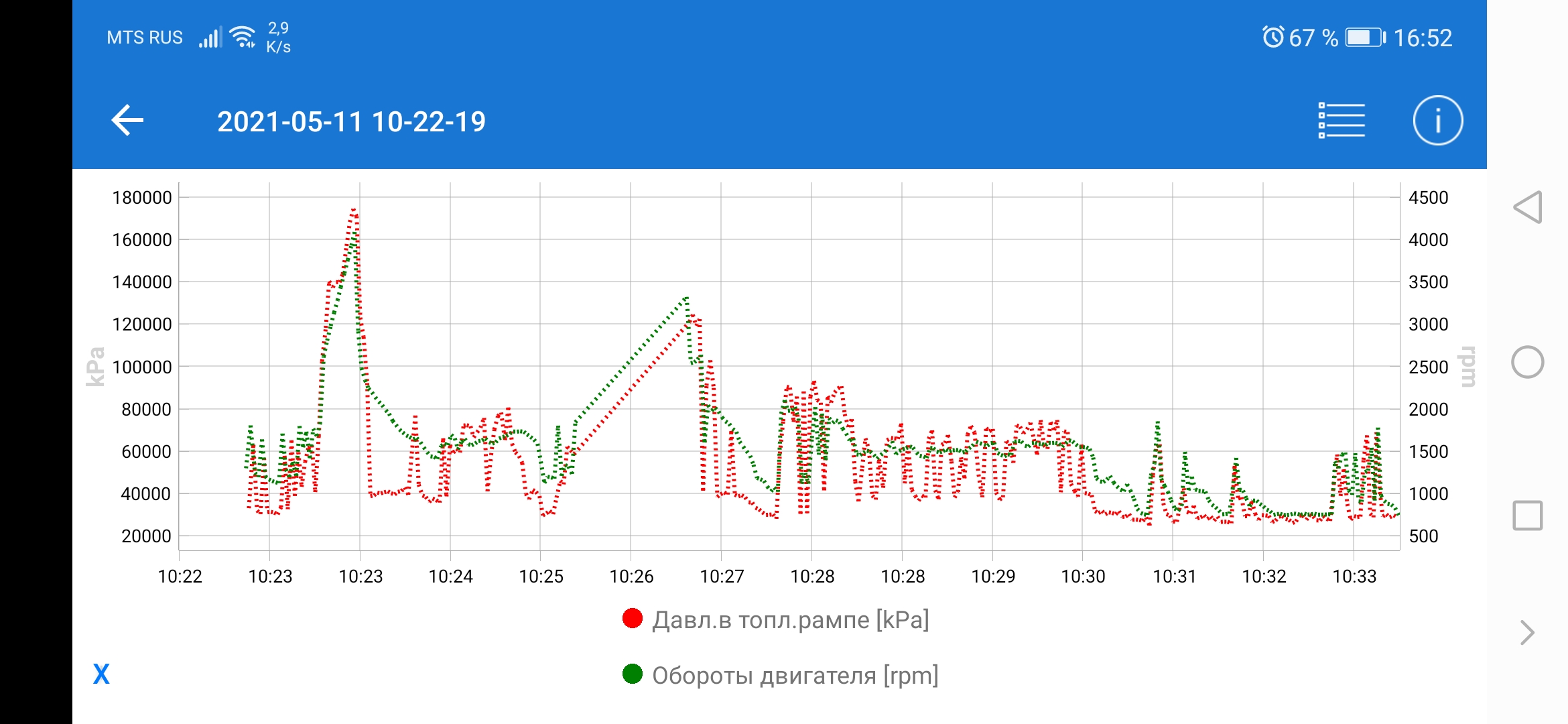Viewport: 1568px width, 724px height.
Task: Open the info circle icon
Action: click(x=1437, y=121)
